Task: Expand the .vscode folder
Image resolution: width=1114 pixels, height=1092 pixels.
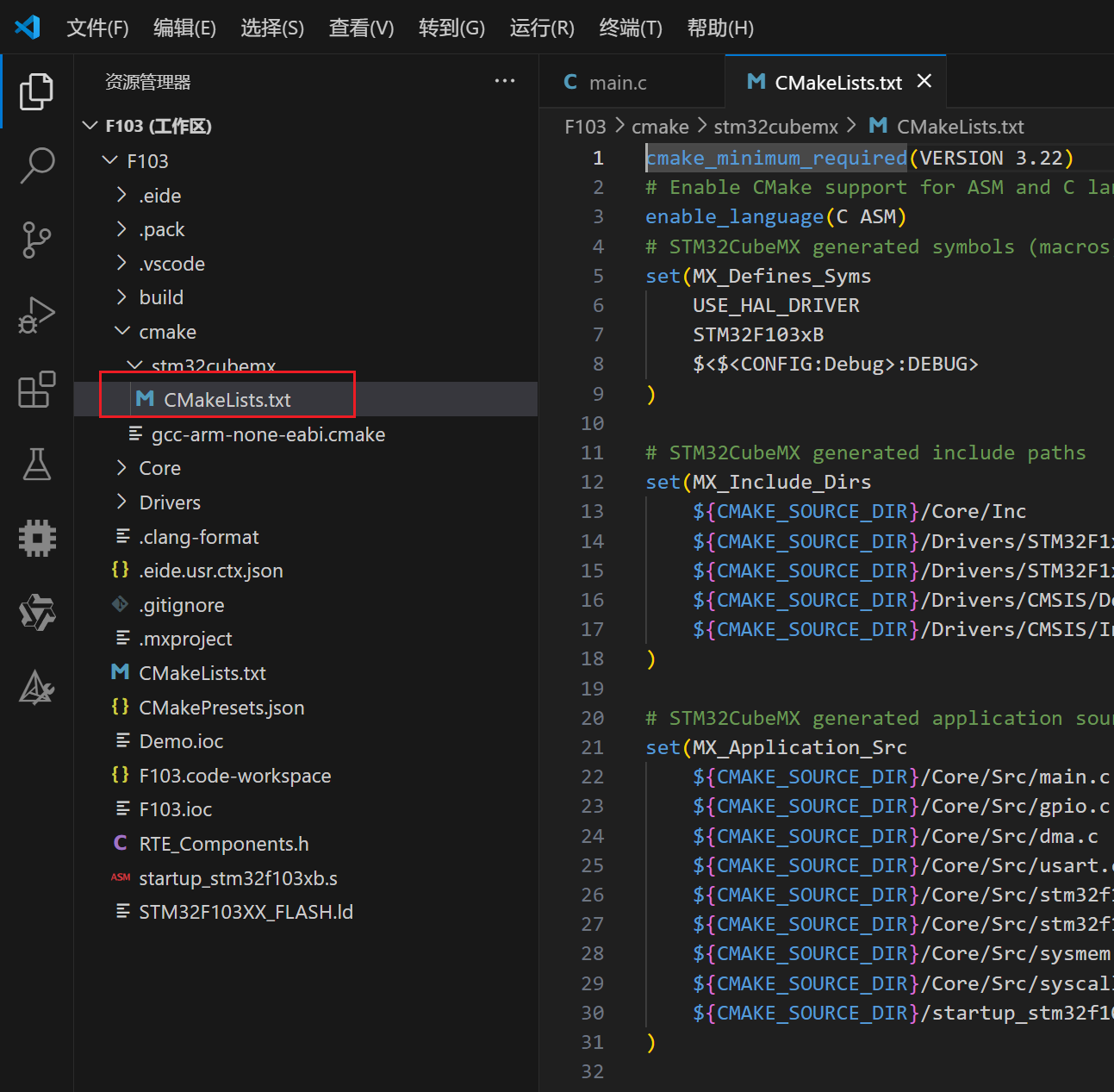Action: (121, 263)
